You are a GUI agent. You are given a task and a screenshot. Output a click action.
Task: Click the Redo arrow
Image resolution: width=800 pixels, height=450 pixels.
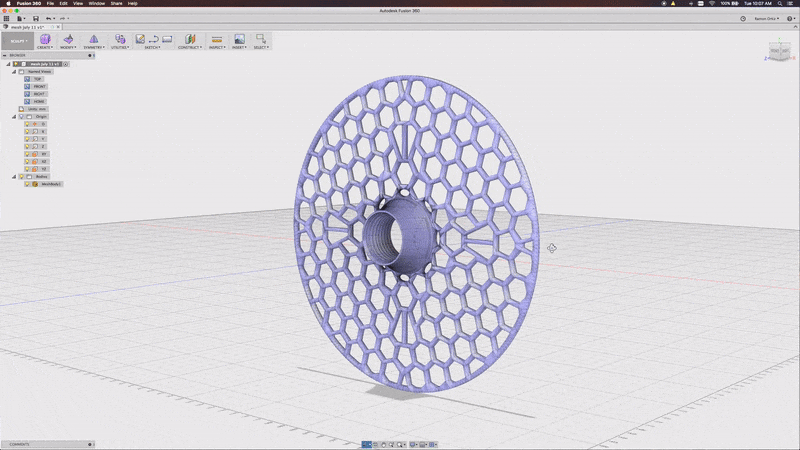click(x=63, y=18)
